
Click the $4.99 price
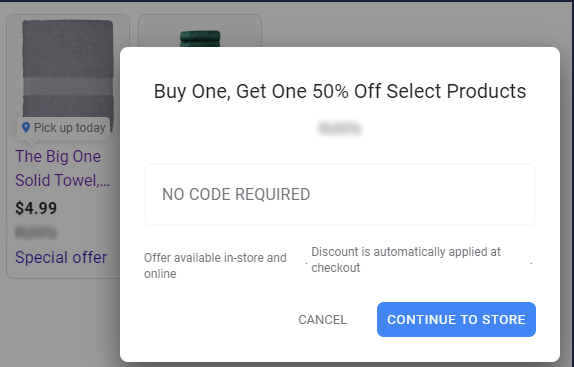36,208
